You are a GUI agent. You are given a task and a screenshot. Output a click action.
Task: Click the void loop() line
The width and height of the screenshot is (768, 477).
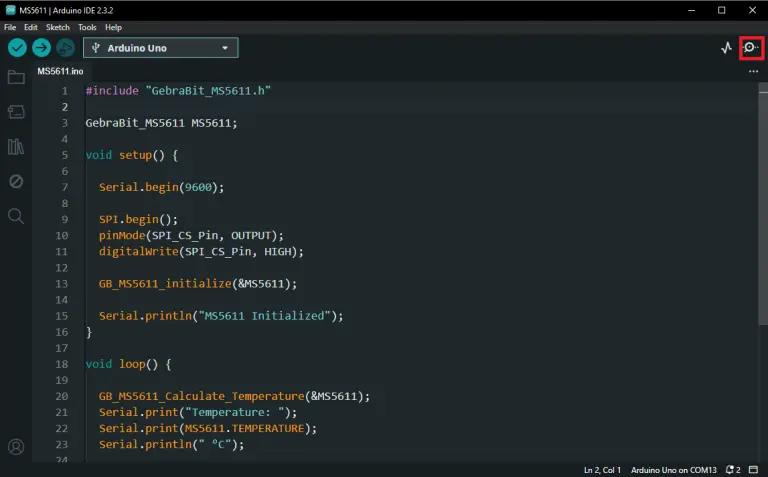pos(128,364)
